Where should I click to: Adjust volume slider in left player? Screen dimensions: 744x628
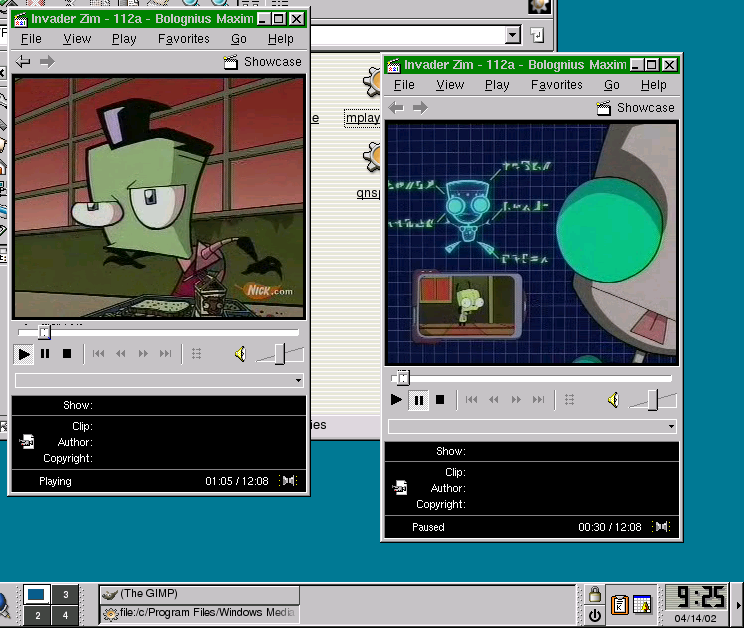(280, 354)
